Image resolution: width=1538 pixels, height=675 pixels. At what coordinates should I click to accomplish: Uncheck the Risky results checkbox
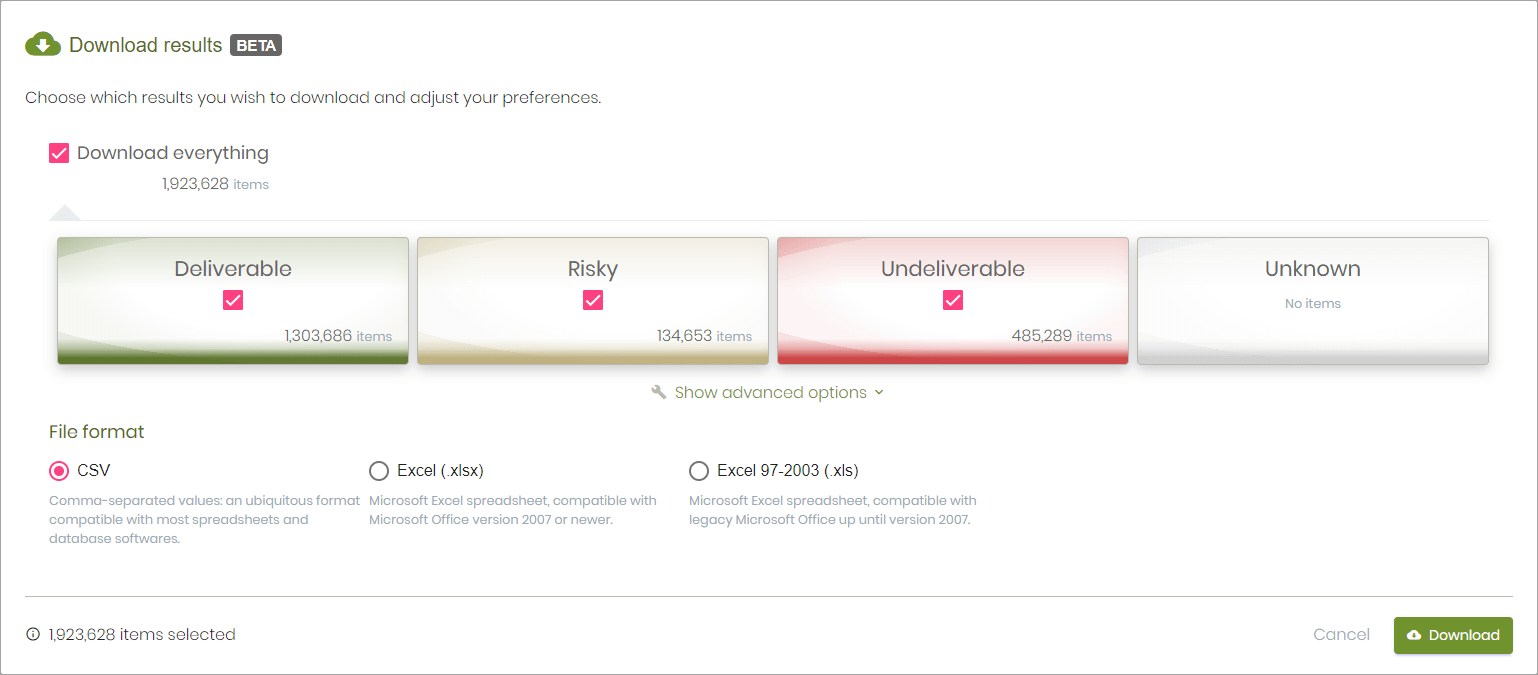pos(592,299)
